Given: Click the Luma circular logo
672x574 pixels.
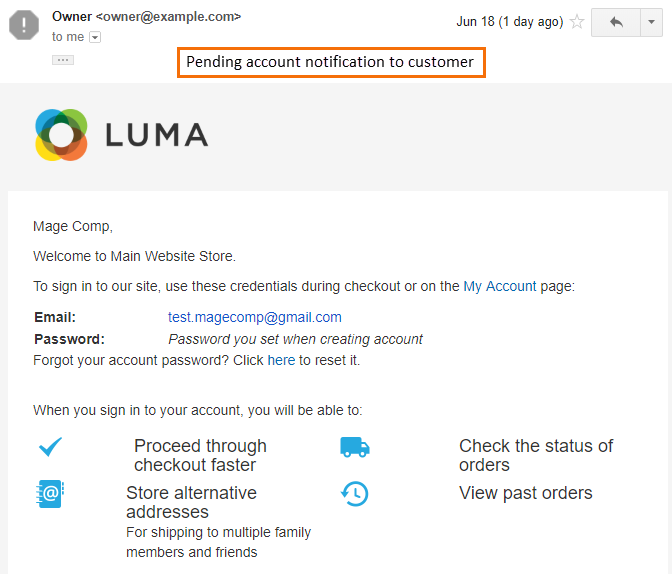Looking at the screenshot, I should point(61,135).
